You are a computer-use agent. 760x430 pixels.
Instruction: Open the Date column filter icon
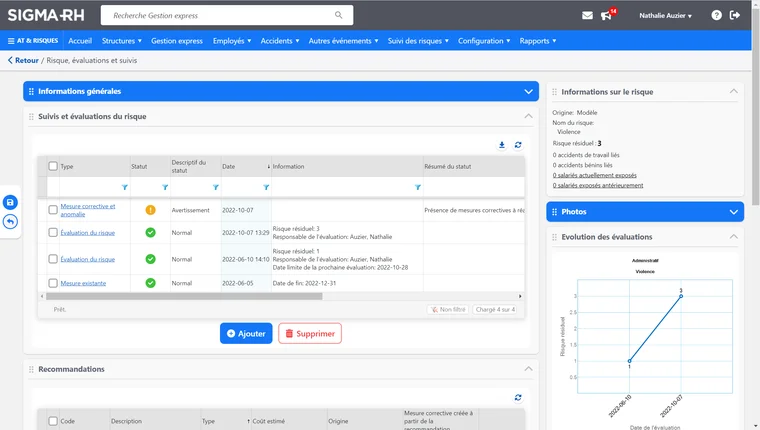tap(266, 187)
